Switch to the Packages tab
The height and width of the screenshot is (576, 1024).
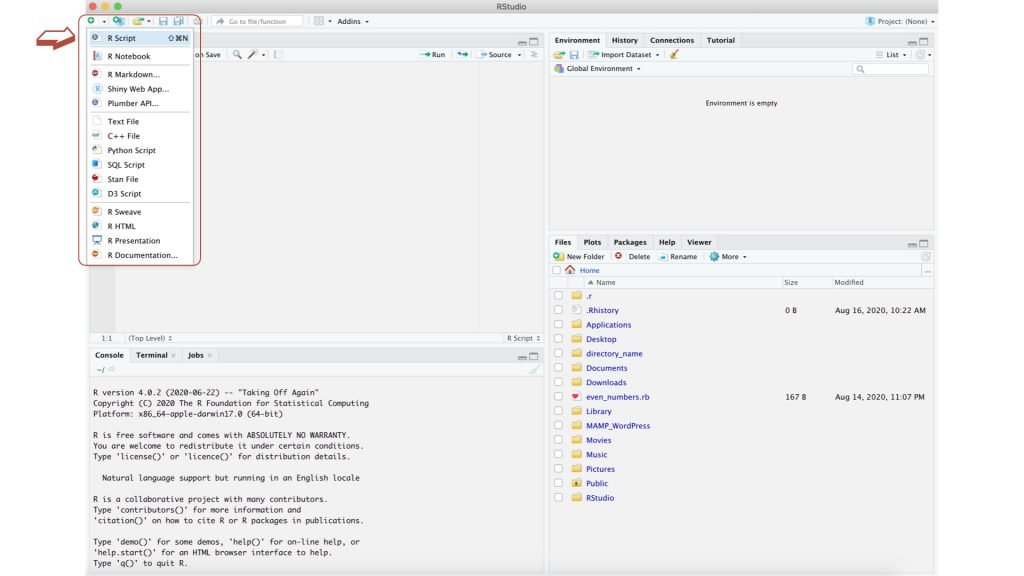click(629, 242)
